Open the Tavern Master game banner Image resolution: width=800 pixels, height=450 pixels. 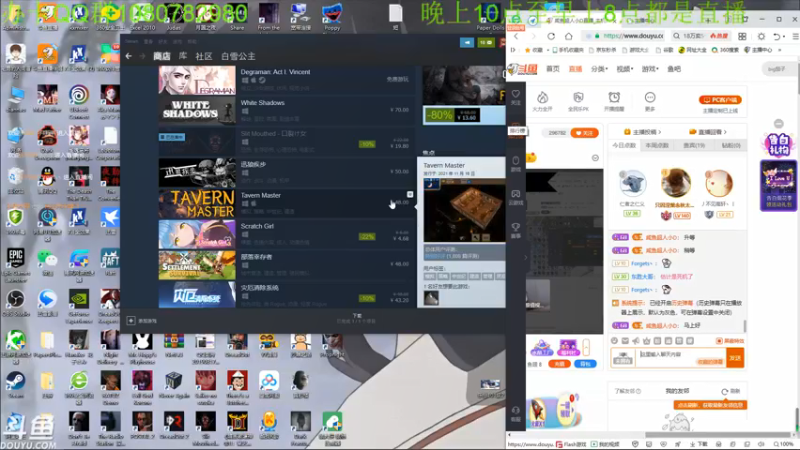(x=197, y=203)
